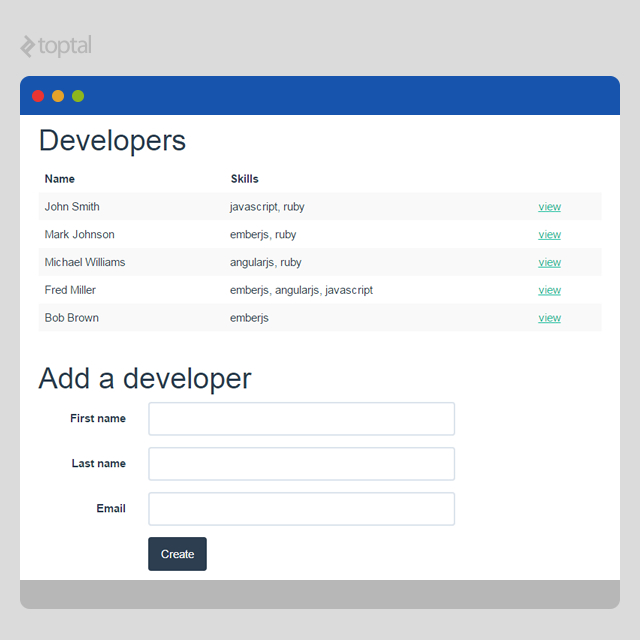Select the Email input field

[301, 509]
